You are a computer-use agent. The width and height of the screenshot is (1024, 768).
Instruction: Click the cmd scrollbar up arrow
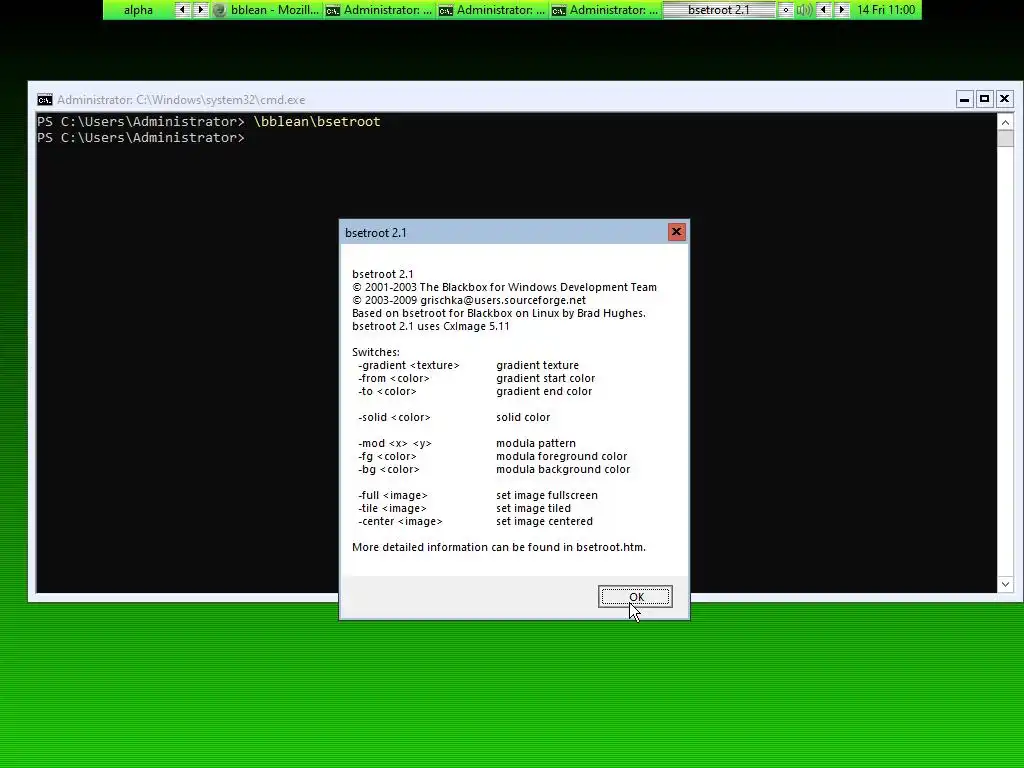(x=1005, y=122)
